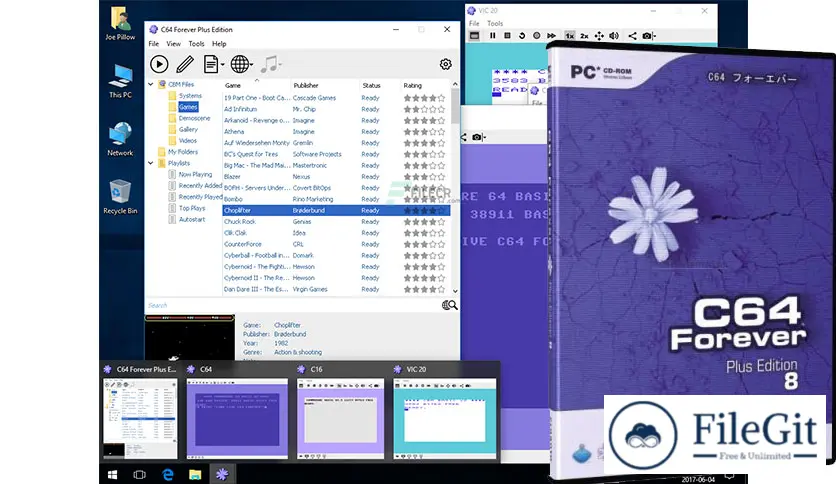
Task: Select the Gallery folder
Action: coord(188,130)
